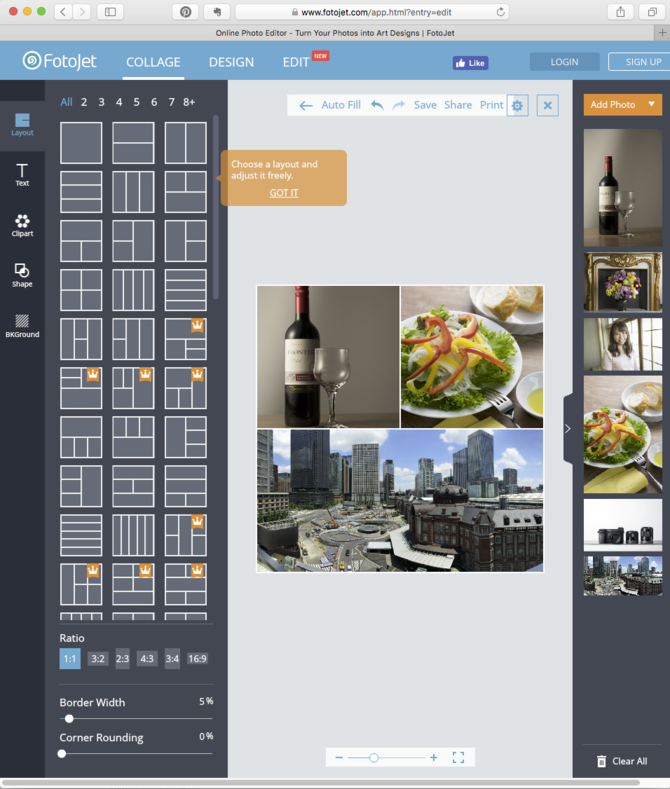Select the single-cell layout template

point(81,142)
